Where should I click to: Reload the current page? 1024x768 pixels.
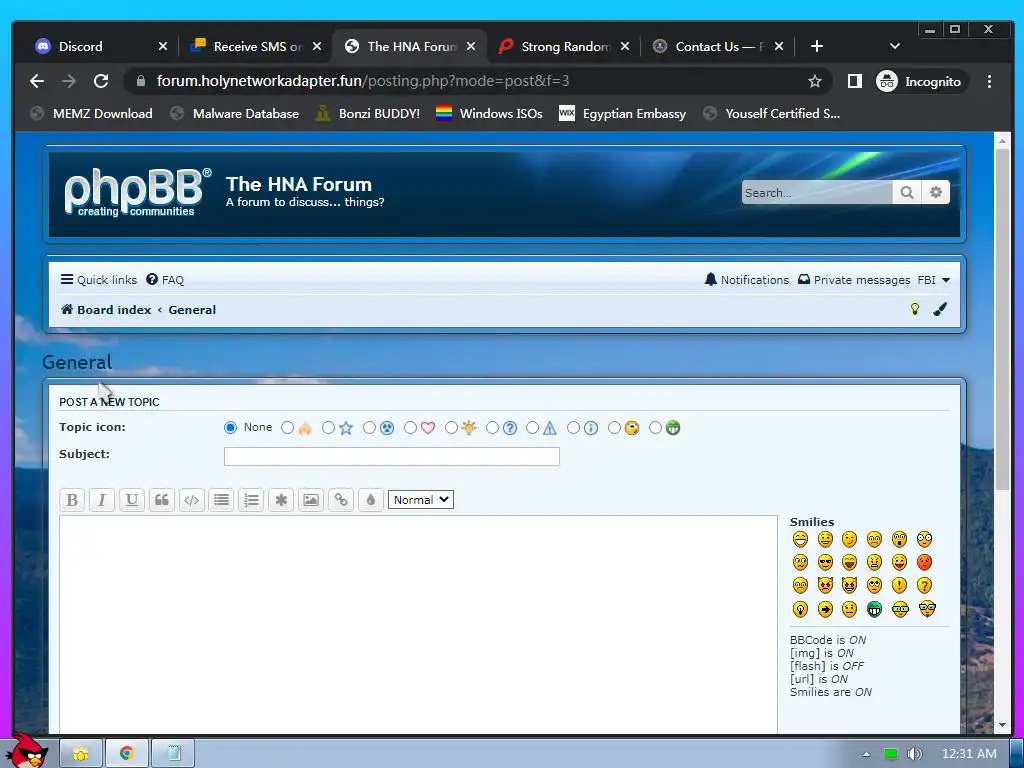[x=101, y=81]
